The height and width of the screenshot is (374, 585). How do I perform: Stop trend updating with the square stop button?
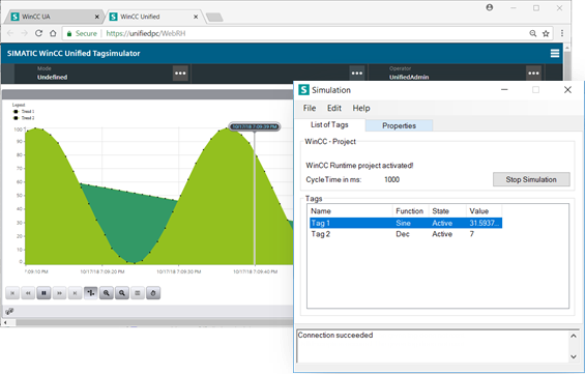[44, 293]
